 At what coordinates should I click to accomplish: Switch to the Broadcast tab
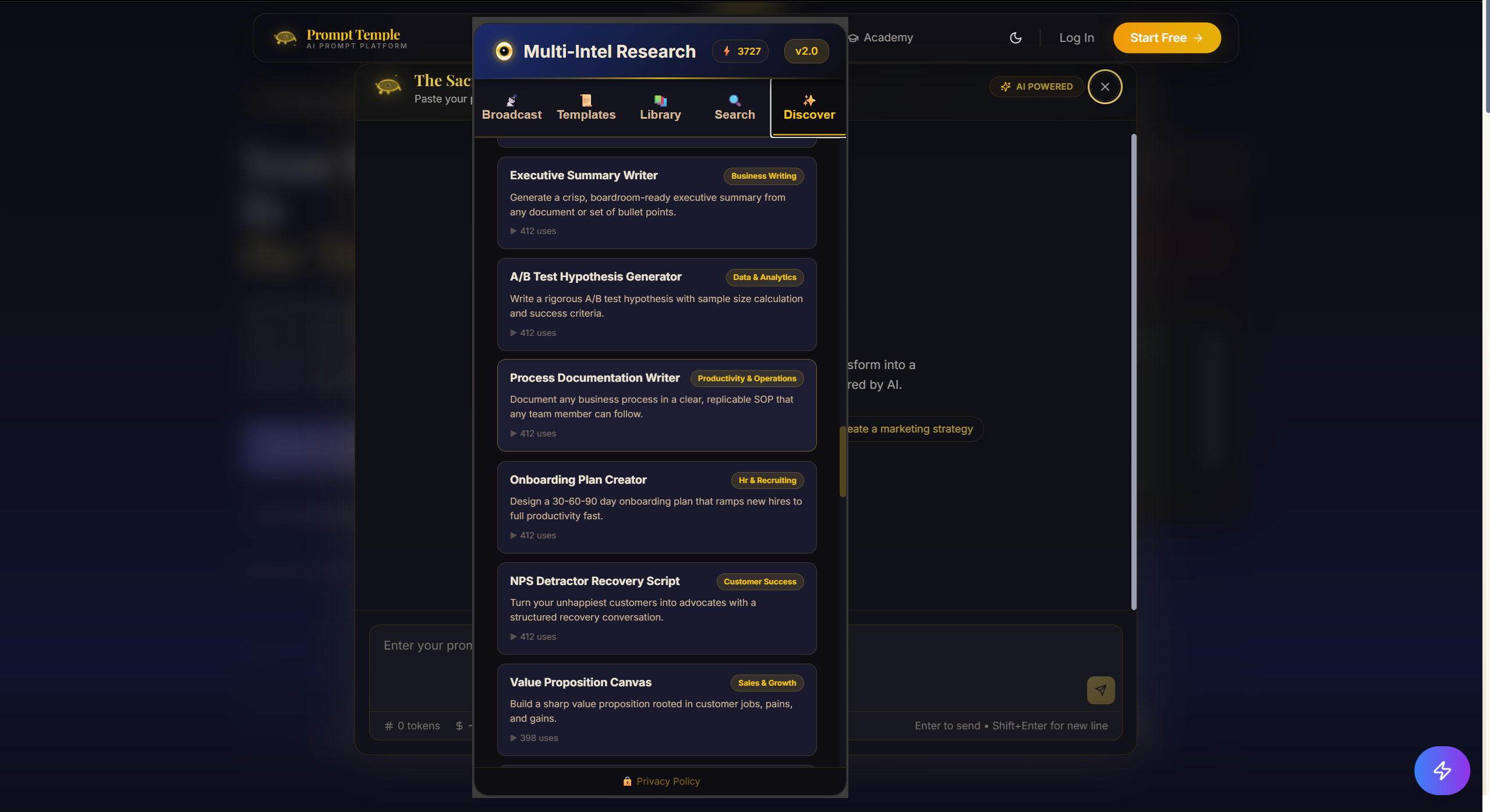[x=512, y=108]
